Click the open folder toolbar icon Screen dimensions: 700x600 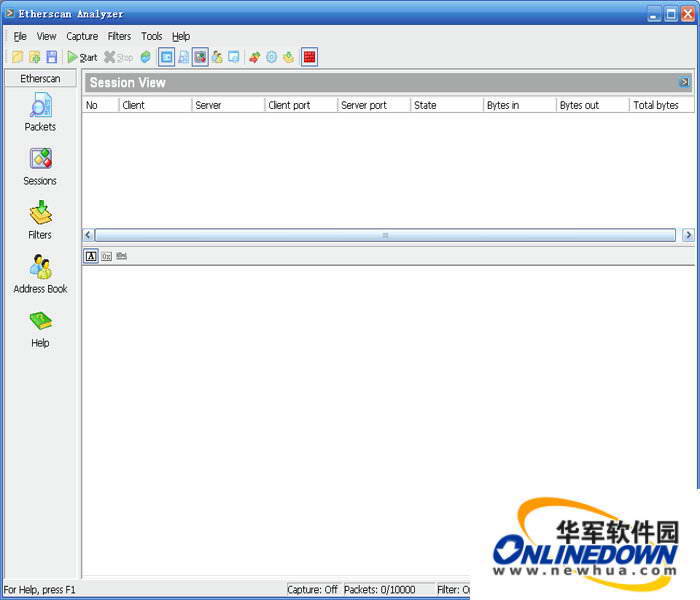coord(17,57)
